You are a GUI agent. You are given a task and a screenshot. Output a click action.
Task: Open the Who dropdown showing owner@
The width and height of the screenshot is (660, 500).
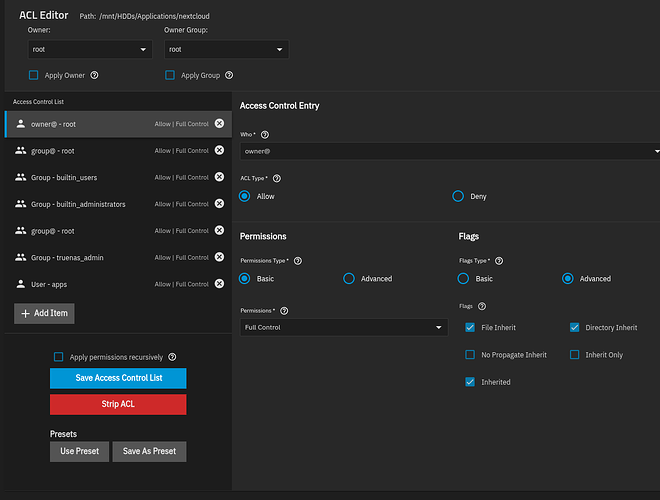450,151
